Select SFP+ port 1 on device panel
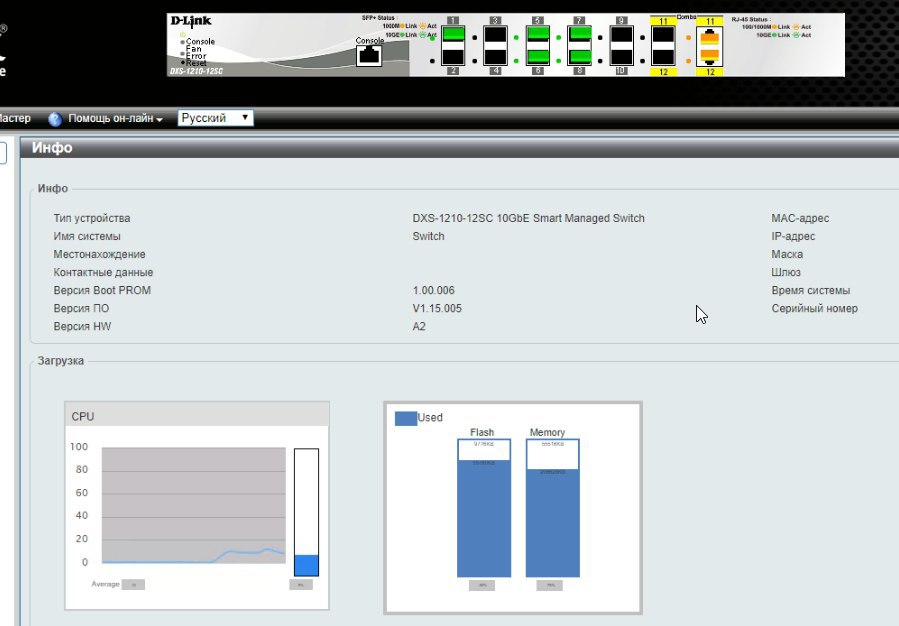This screenshot has width=899, height=626. point(453,34)
